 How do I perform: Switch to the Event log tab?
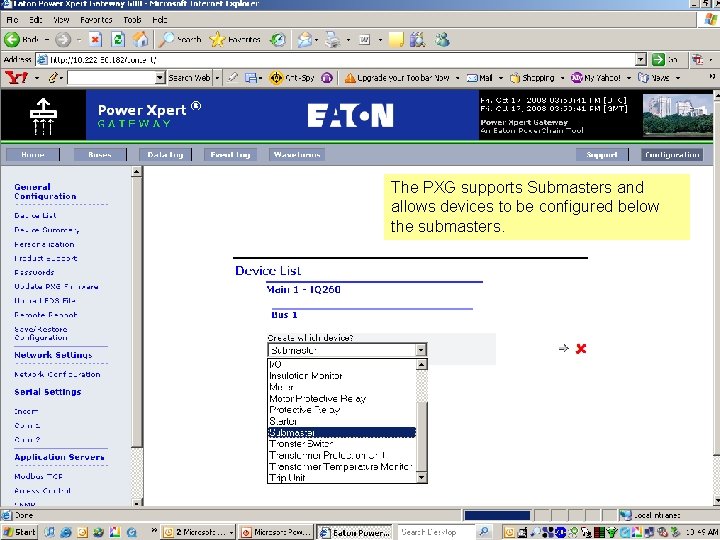(230, 155)
